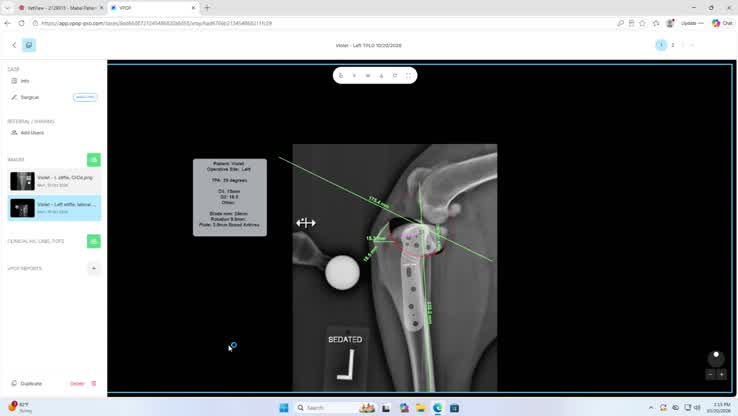The image size is (738, 416).
Task: Click the round knob above zoom controls
Action: (716, 358)
